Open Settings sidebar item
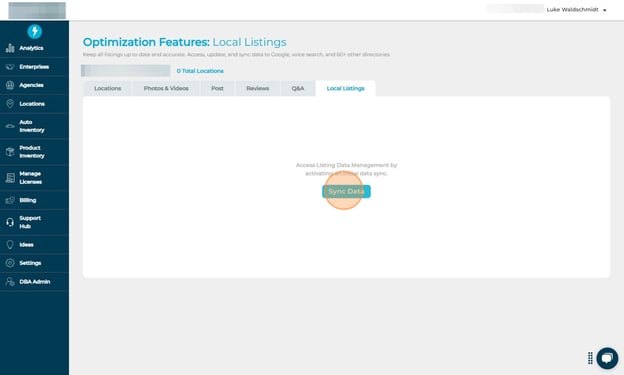Screen dimensions: 624x375 (x=34, y=263)
